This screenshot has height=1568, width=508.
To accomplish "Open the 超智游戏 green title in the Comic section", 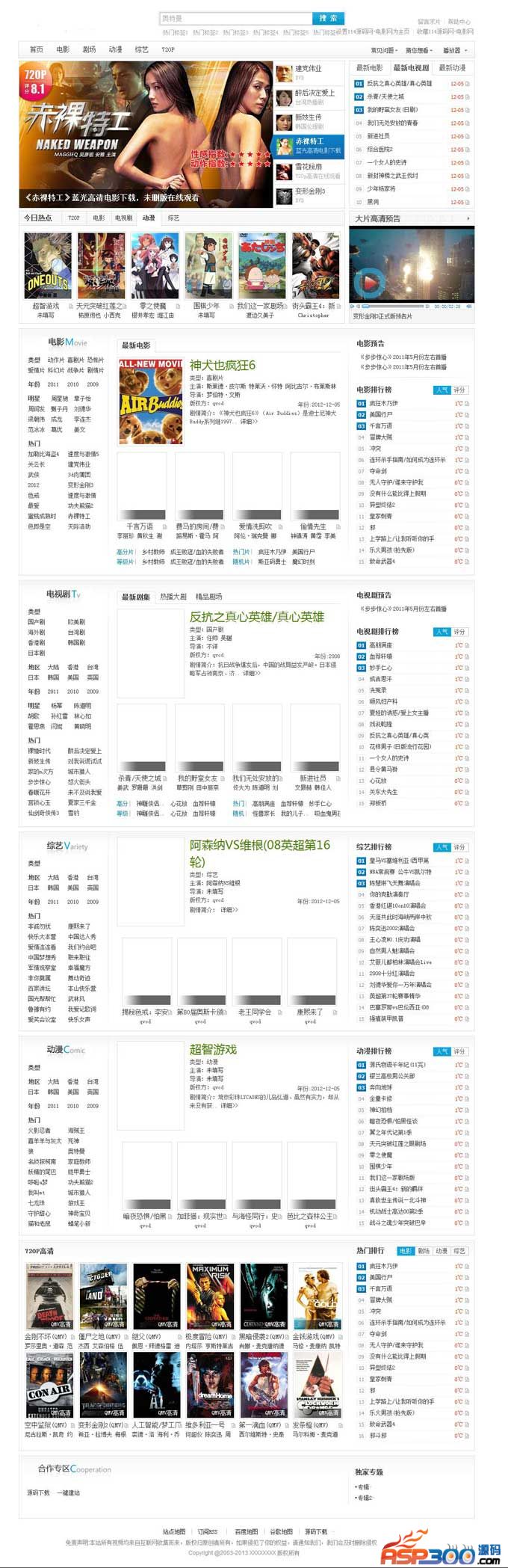I will click(213, 1049).
